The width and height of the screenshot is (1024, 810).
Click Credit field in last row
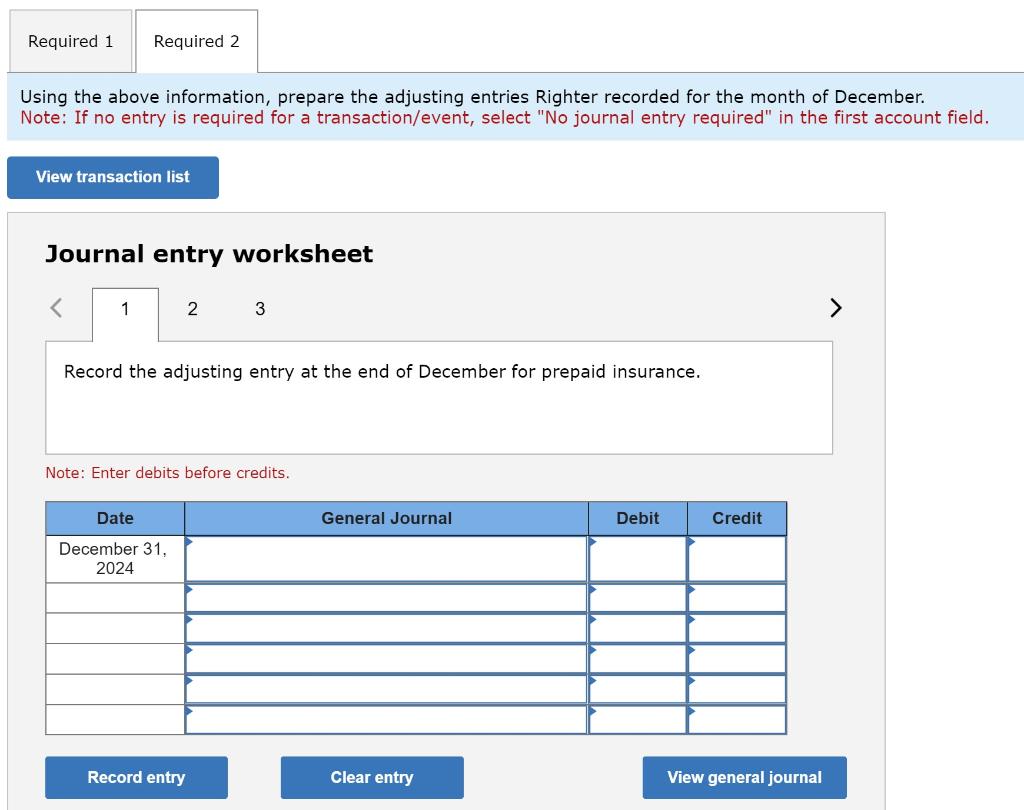click(x=737, y=719)
